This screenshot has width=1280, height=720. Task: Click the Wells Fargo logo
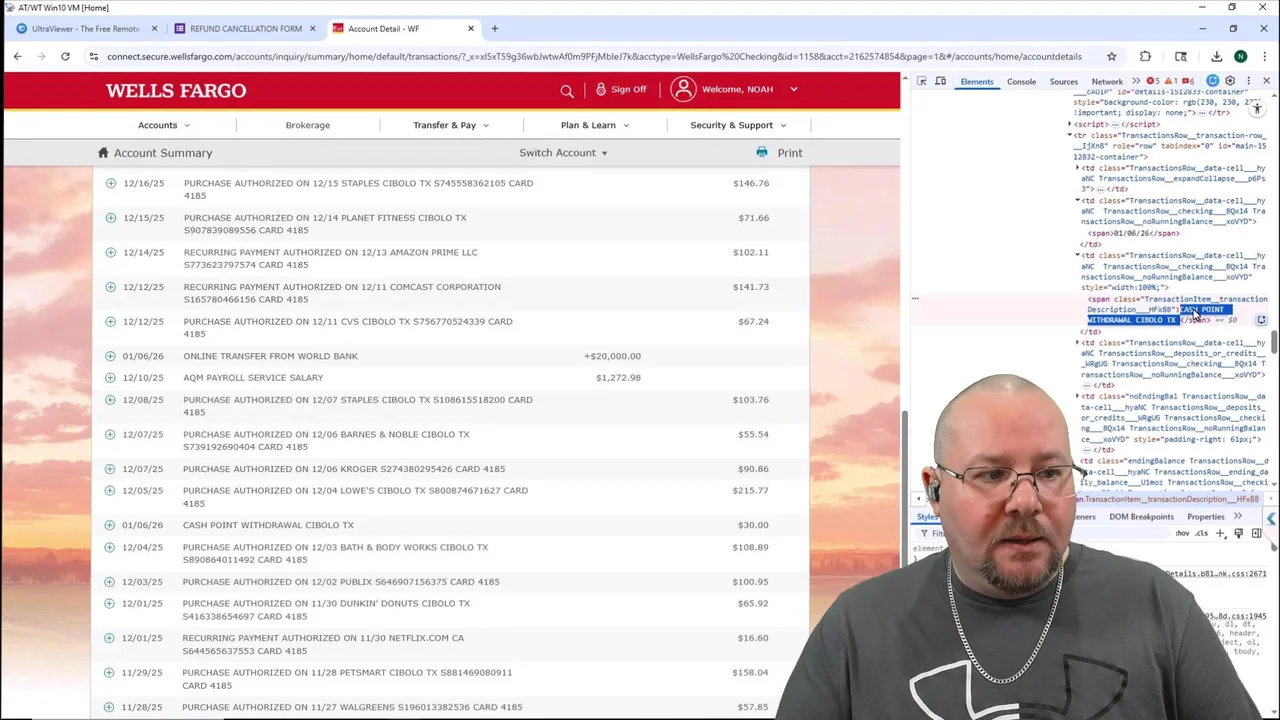(176, 91)
